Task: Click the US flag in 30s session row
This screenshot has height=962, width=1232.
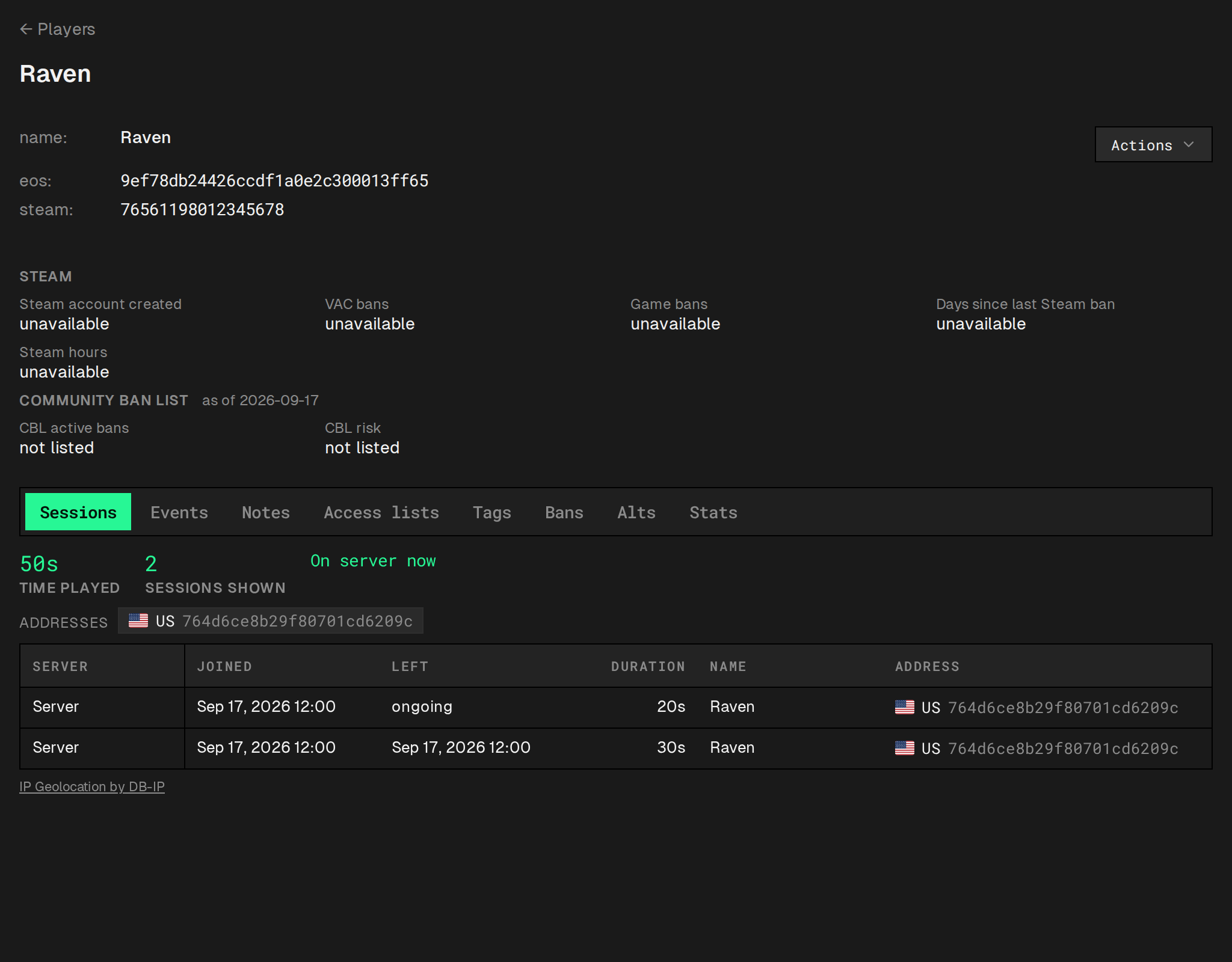Action: [905, 748]
